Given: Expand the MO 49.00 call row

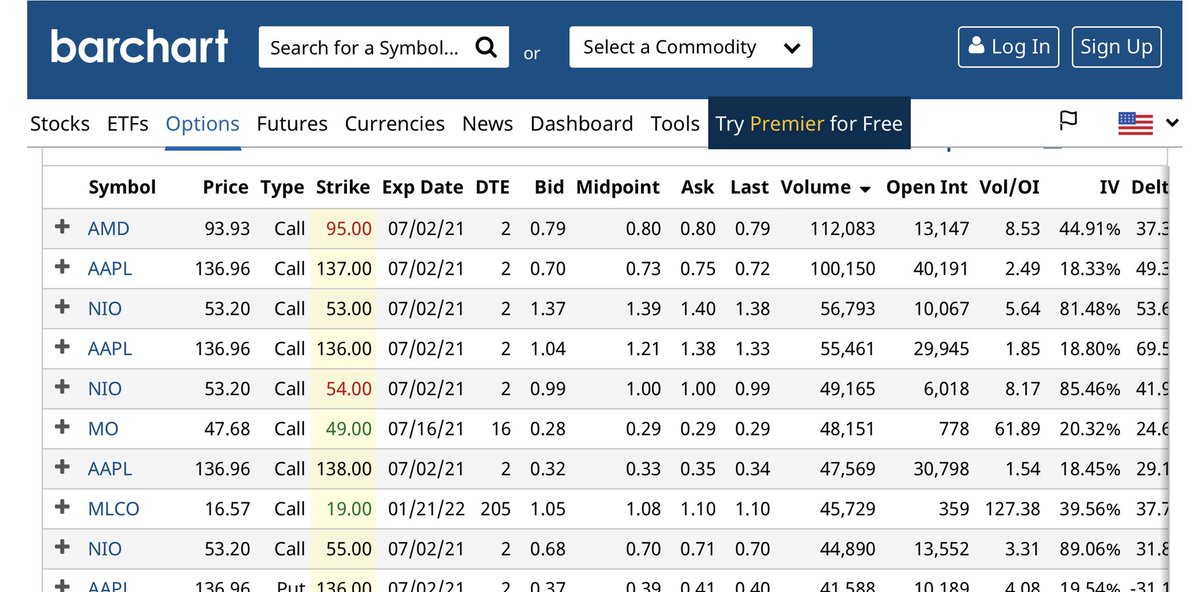Looking at the screenshot, I should (x=62, y=427).
